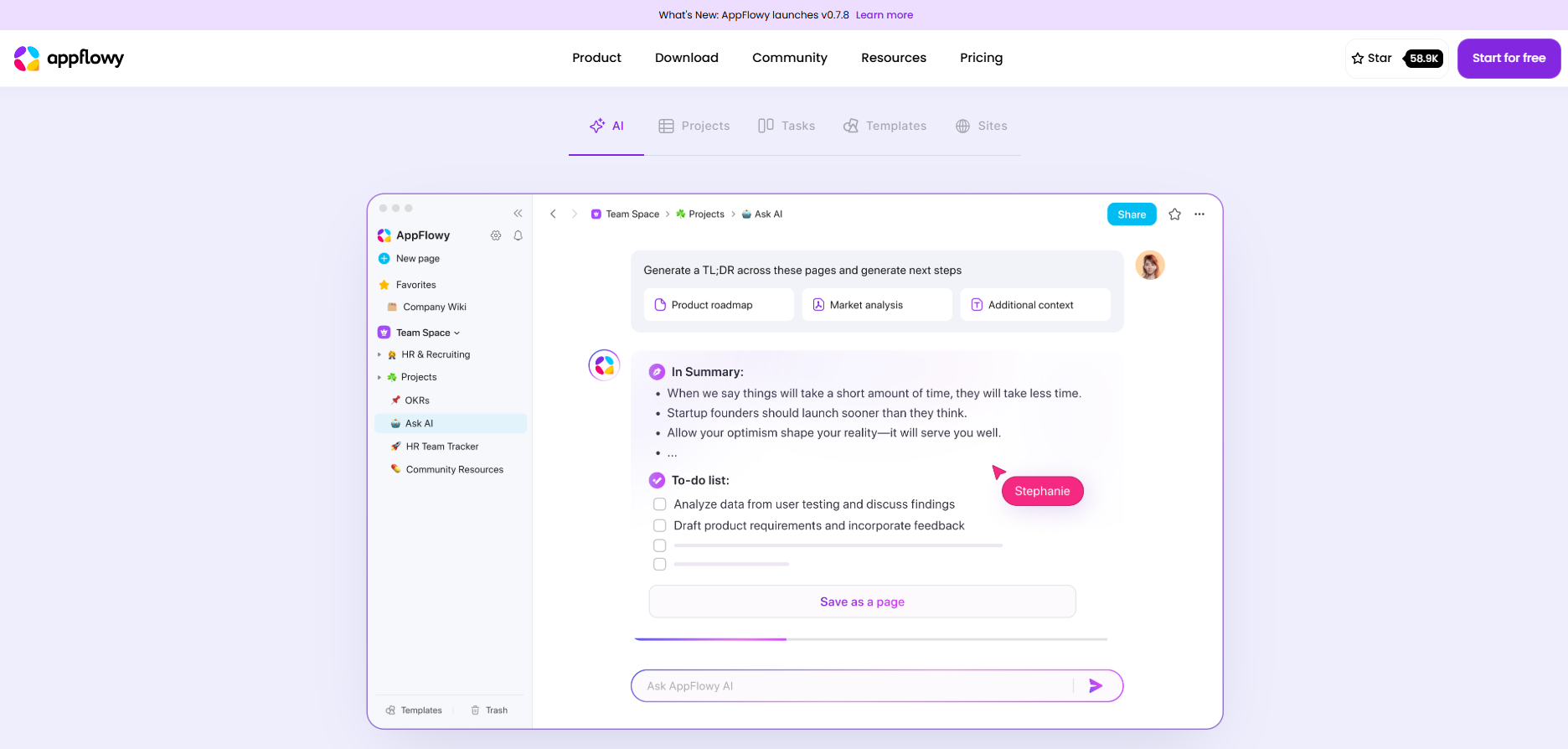
Task: Switch to the AI tab
Action: pos(606,126)
